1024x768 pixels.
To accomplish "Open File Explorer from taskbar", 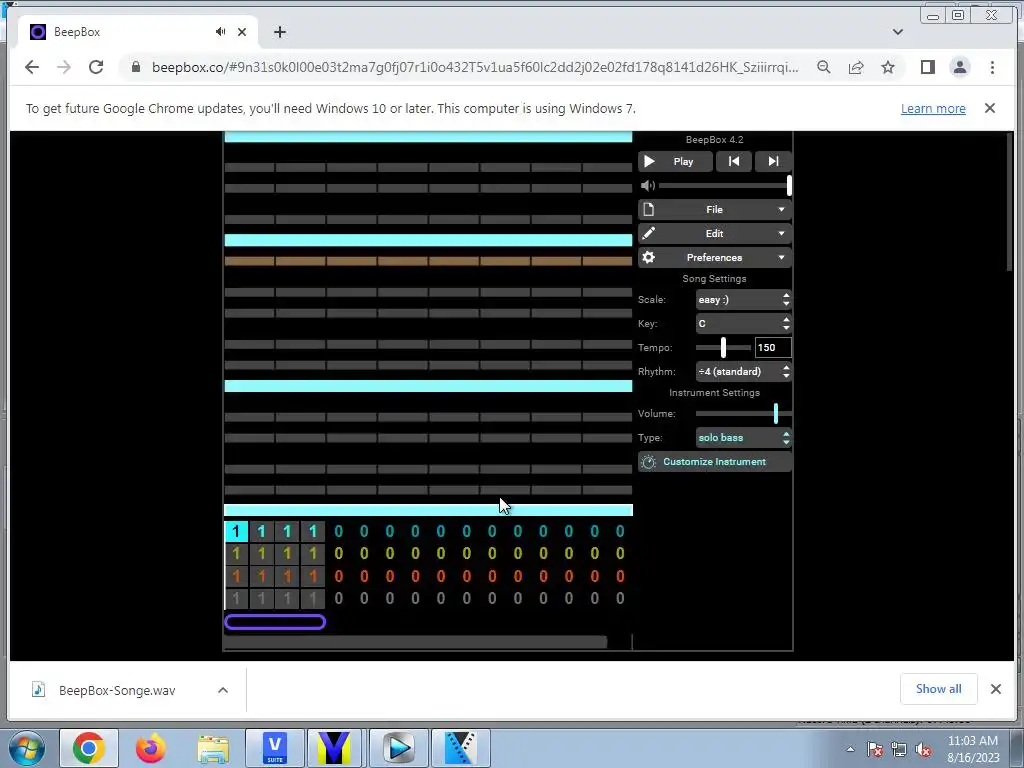I will [x=213, y=748].
